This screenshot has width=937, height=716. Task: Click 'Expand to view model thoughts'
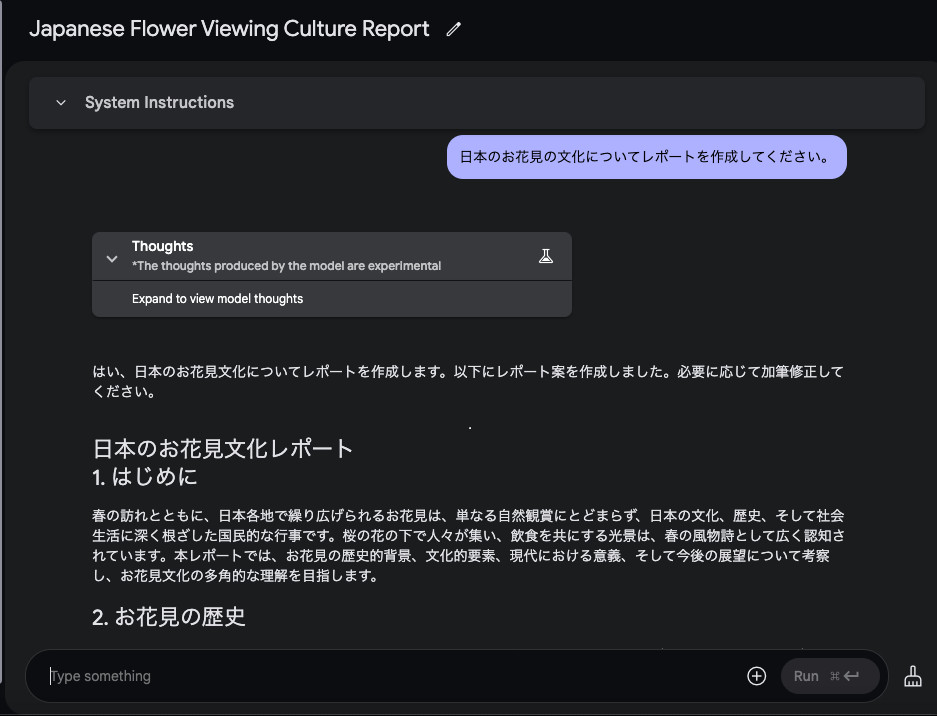[218, 299]
